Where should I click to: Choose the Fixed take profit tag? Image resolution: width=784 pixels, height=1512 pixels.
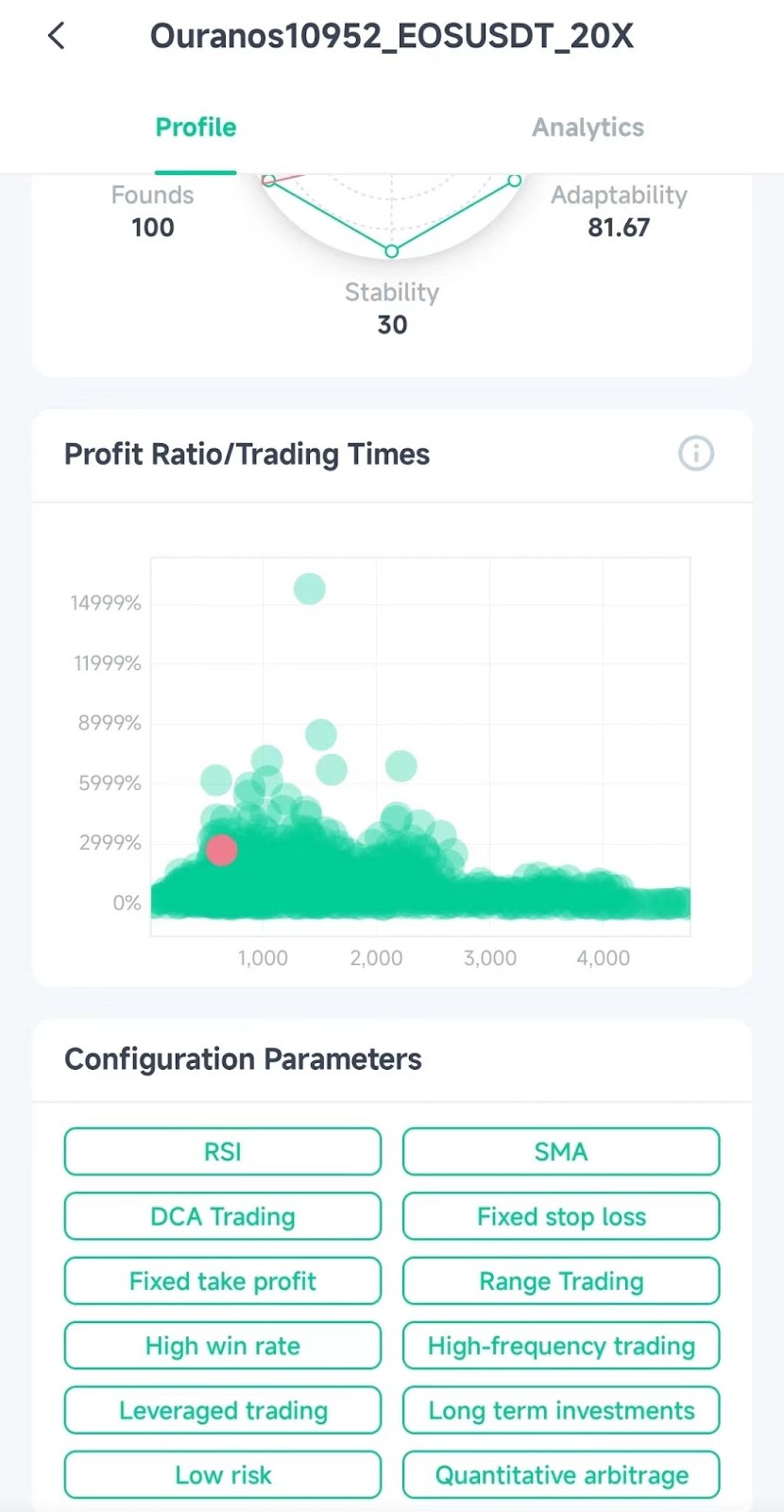[x=223, y=1281]
